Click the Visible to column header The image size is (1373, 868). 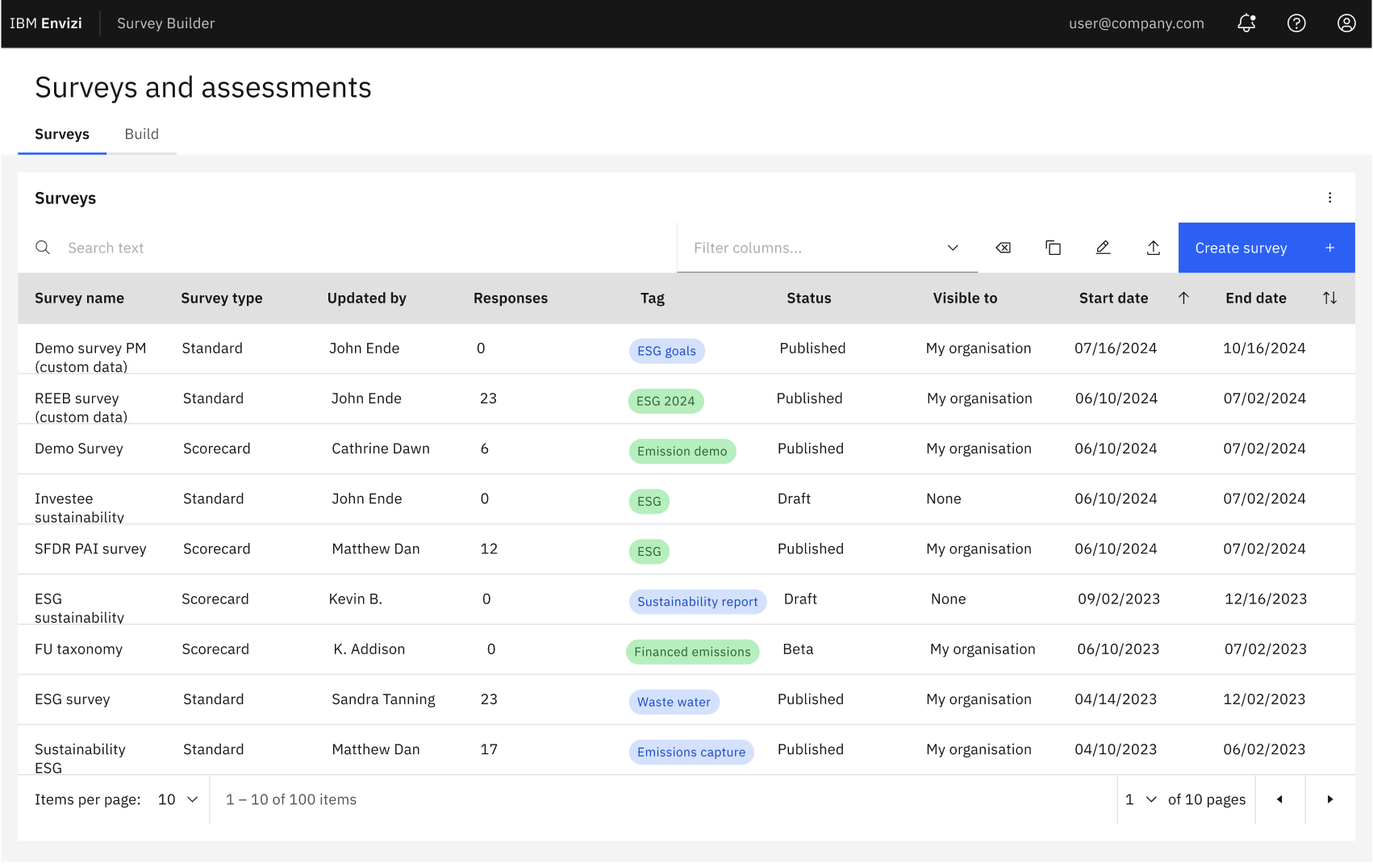965,298
